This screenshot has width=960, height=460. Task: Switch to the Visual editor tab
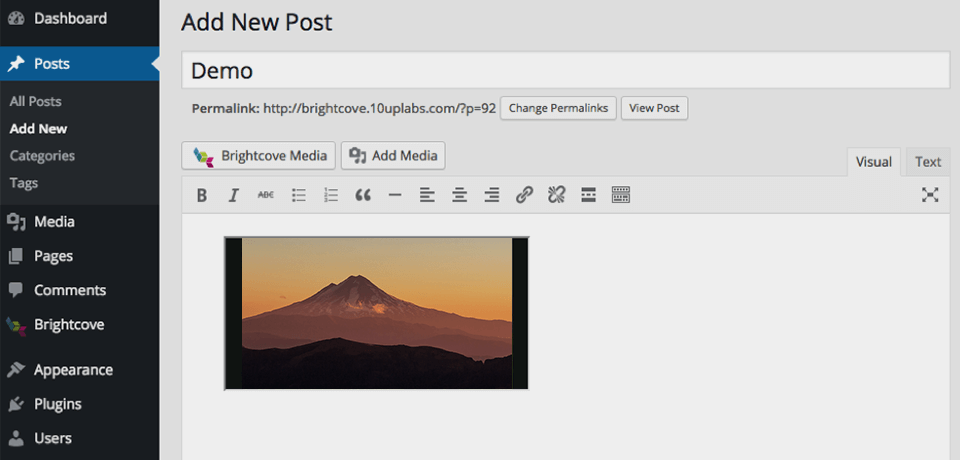click(x=874, y=162)
